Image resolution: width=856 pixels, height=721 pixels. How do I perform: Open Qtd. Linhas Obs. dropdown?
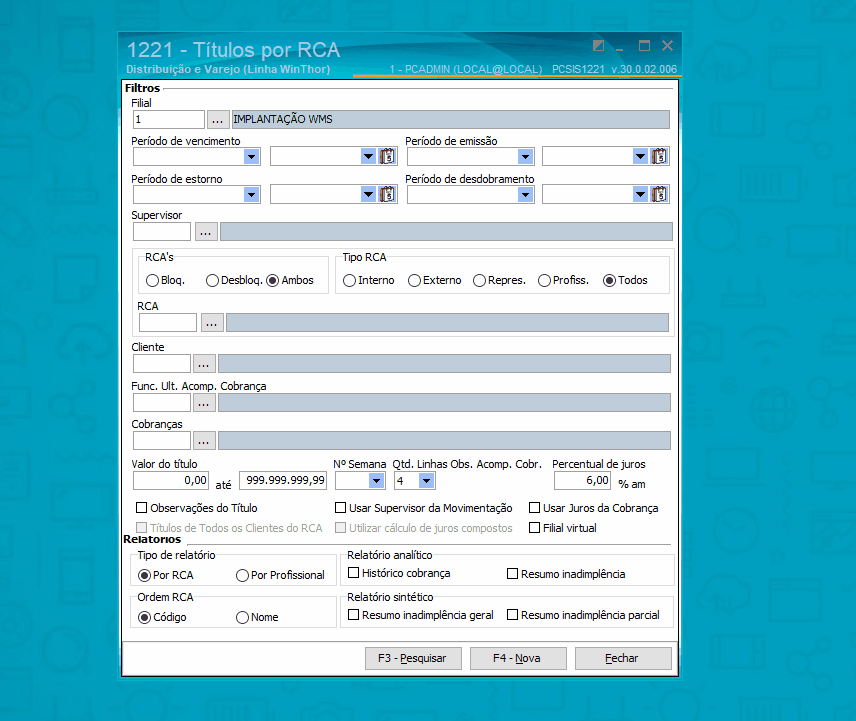426,481
